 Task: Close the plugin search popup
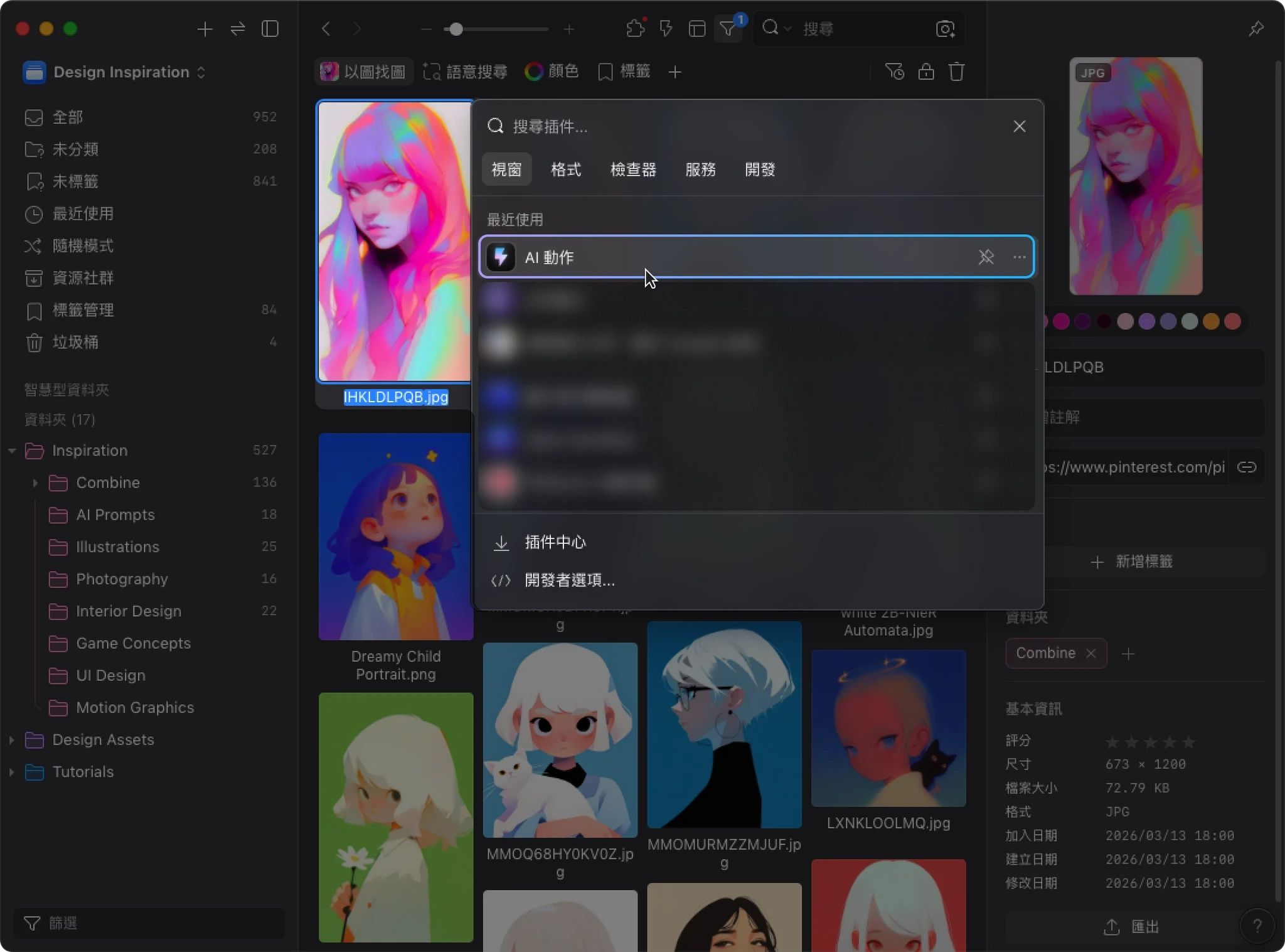[1019, 126]
